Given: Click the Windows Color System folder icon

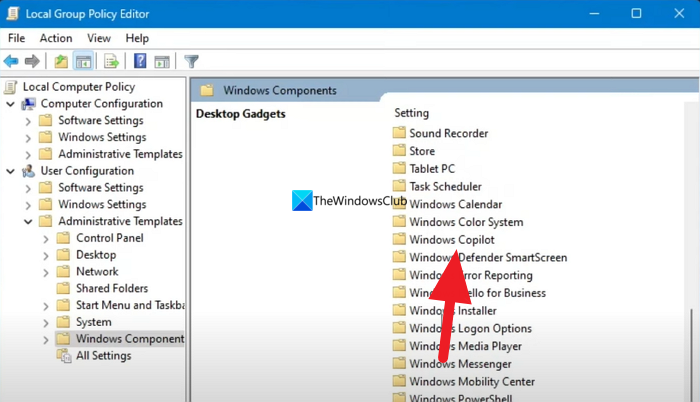Looking at the screenshot, I should (x=399, y=222).
